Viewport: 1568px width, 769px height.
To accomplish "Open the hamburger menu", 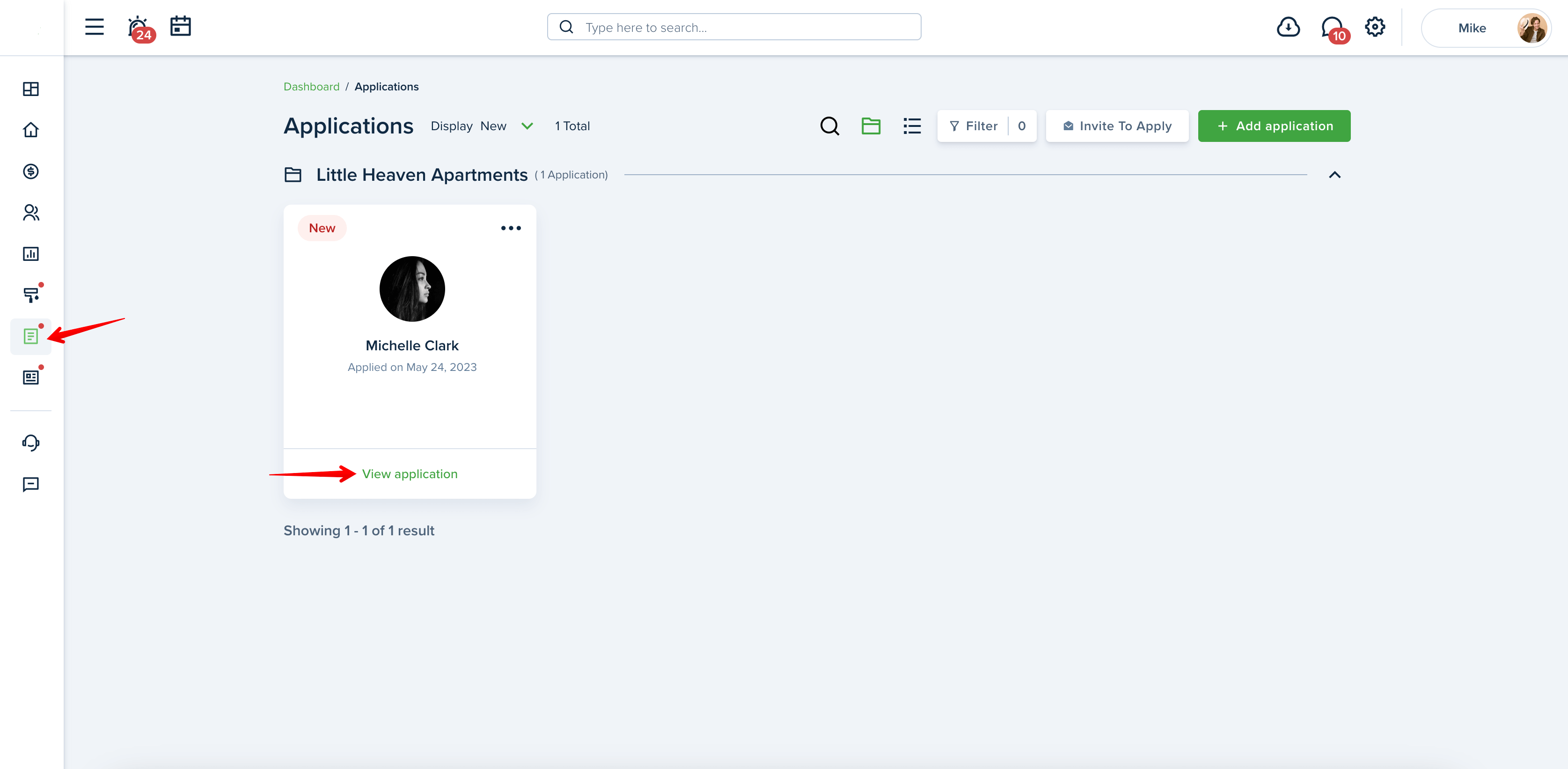I will [x=95, y=27].
